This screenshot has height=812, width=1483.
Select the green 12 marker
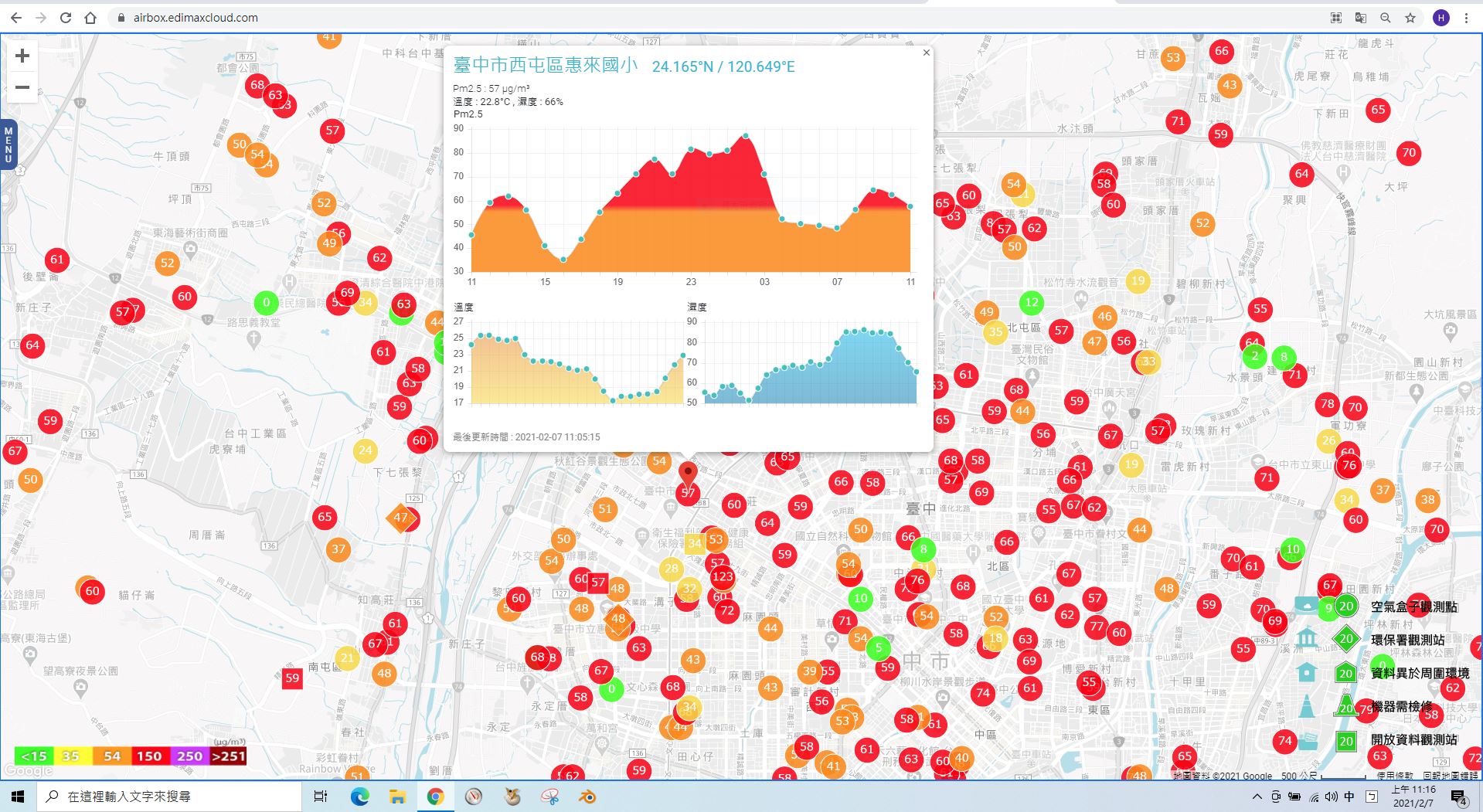(x=1032, y=303)
